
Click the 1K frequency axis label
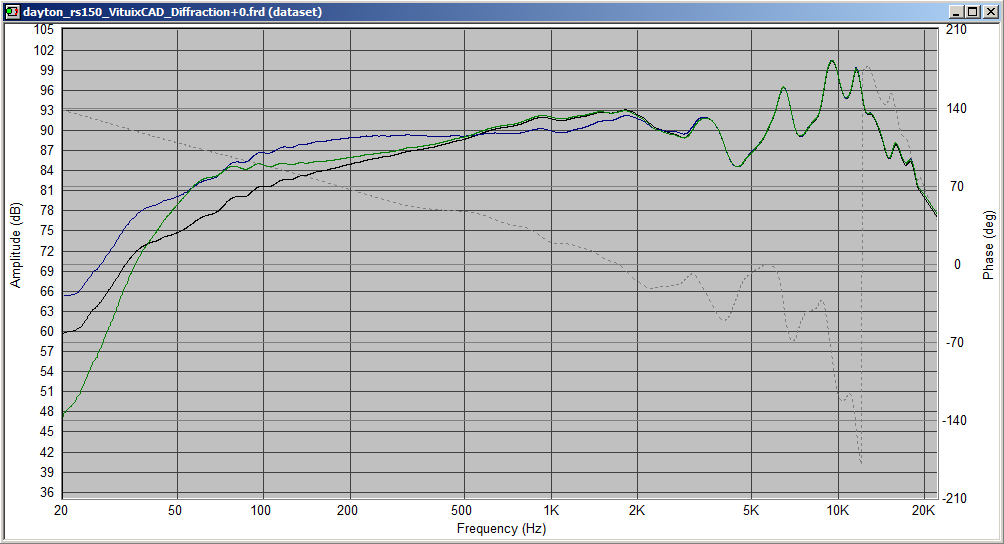click(x=551, y=511)
